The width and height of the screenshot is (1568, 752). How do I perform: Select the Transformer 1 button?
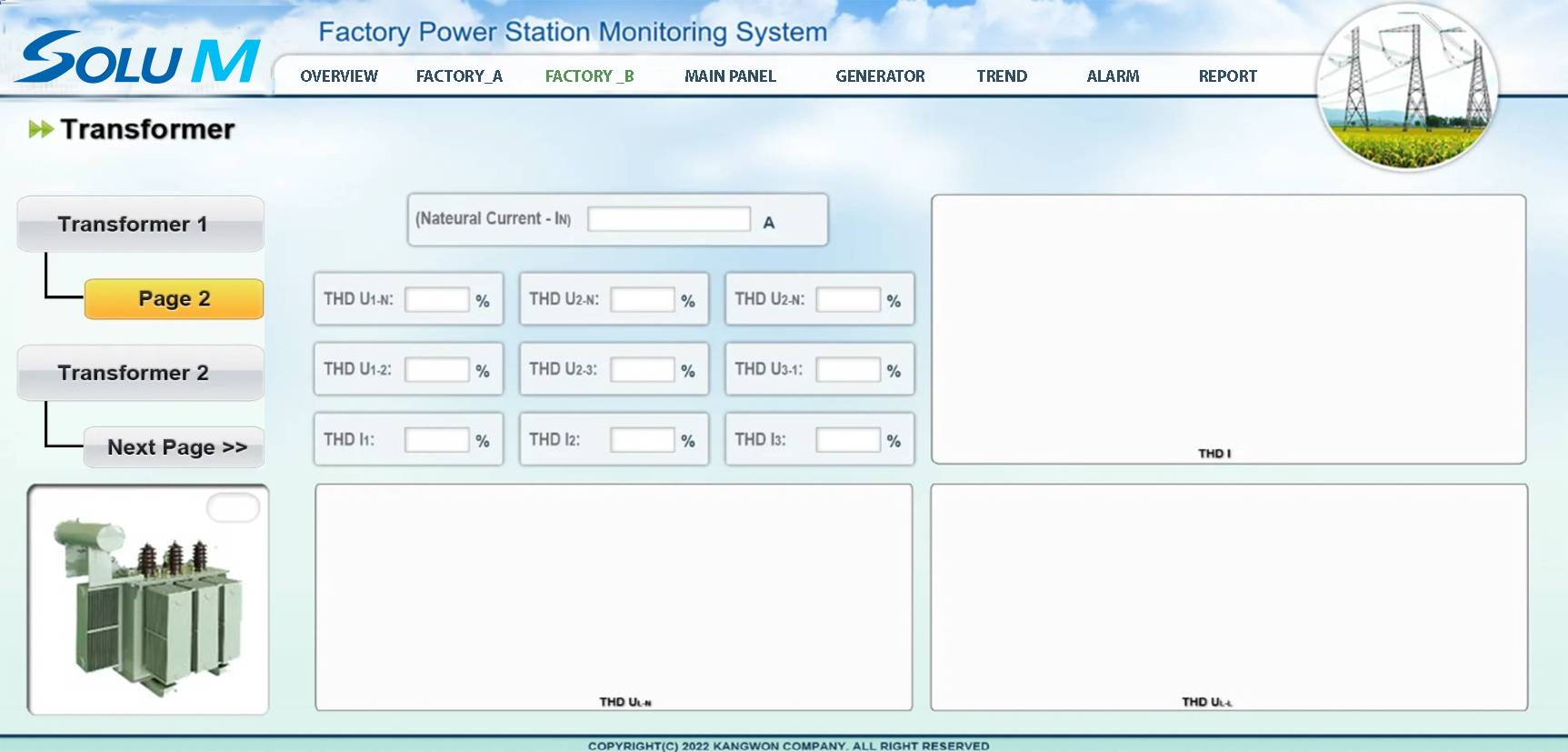141,224
